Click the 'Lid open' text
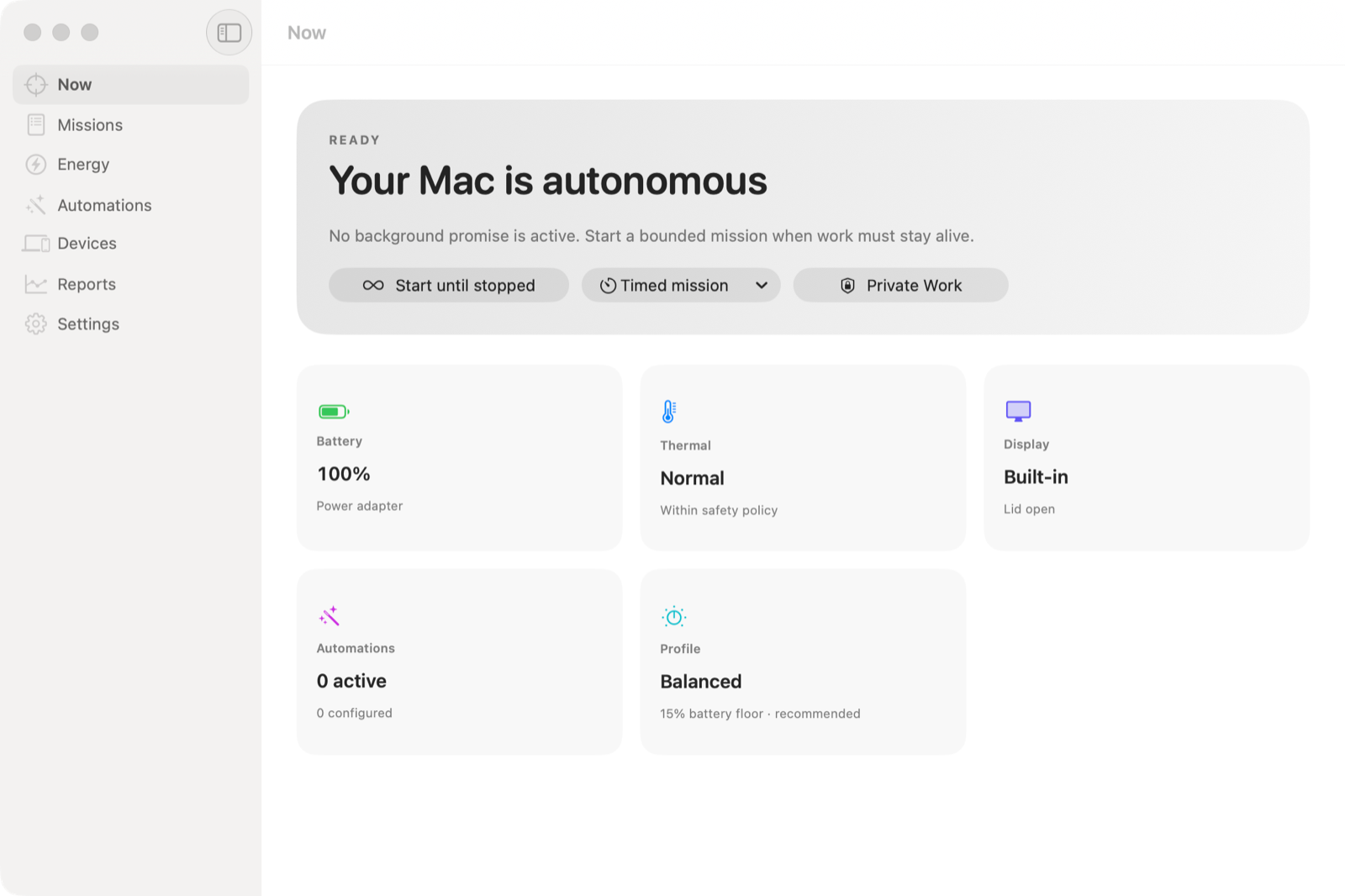 tap(1029, 509)
